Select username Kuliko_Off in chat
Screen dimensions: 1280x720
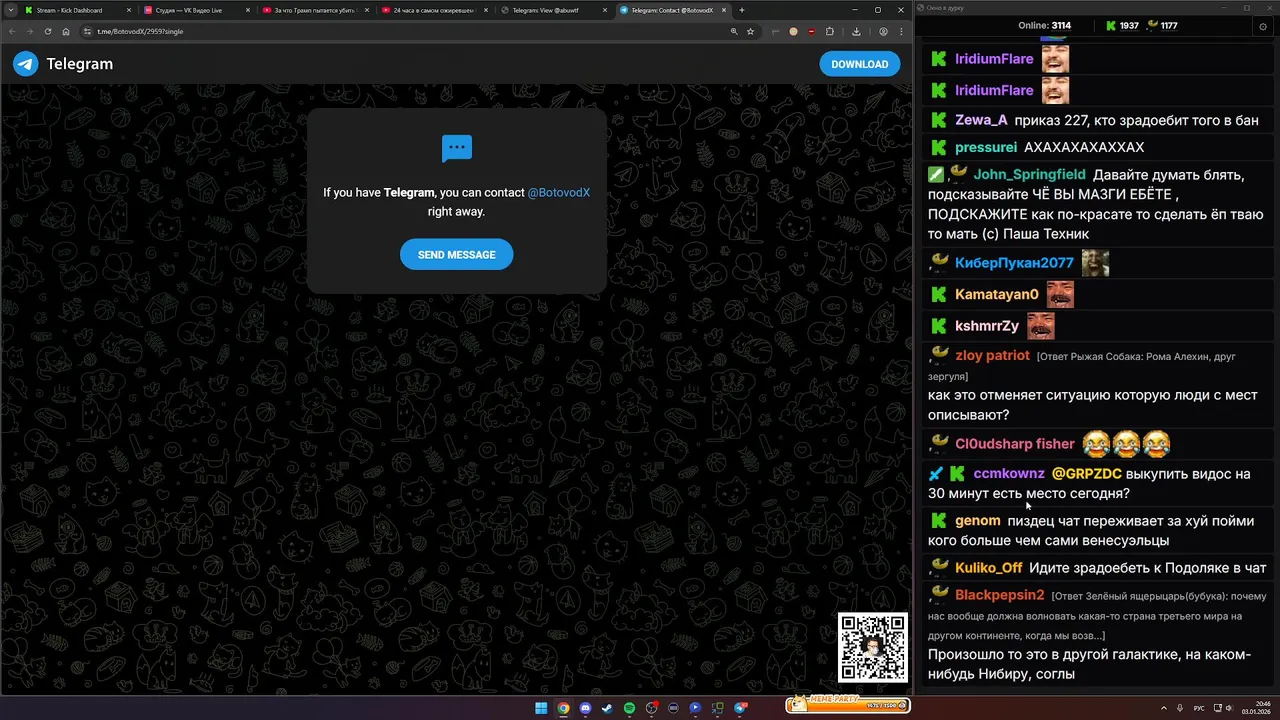point(989,568)
